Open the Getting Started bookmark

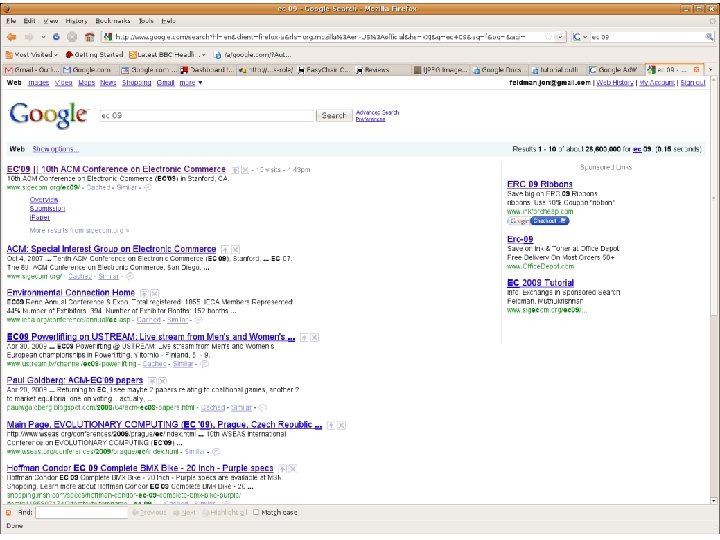[94, 55]
